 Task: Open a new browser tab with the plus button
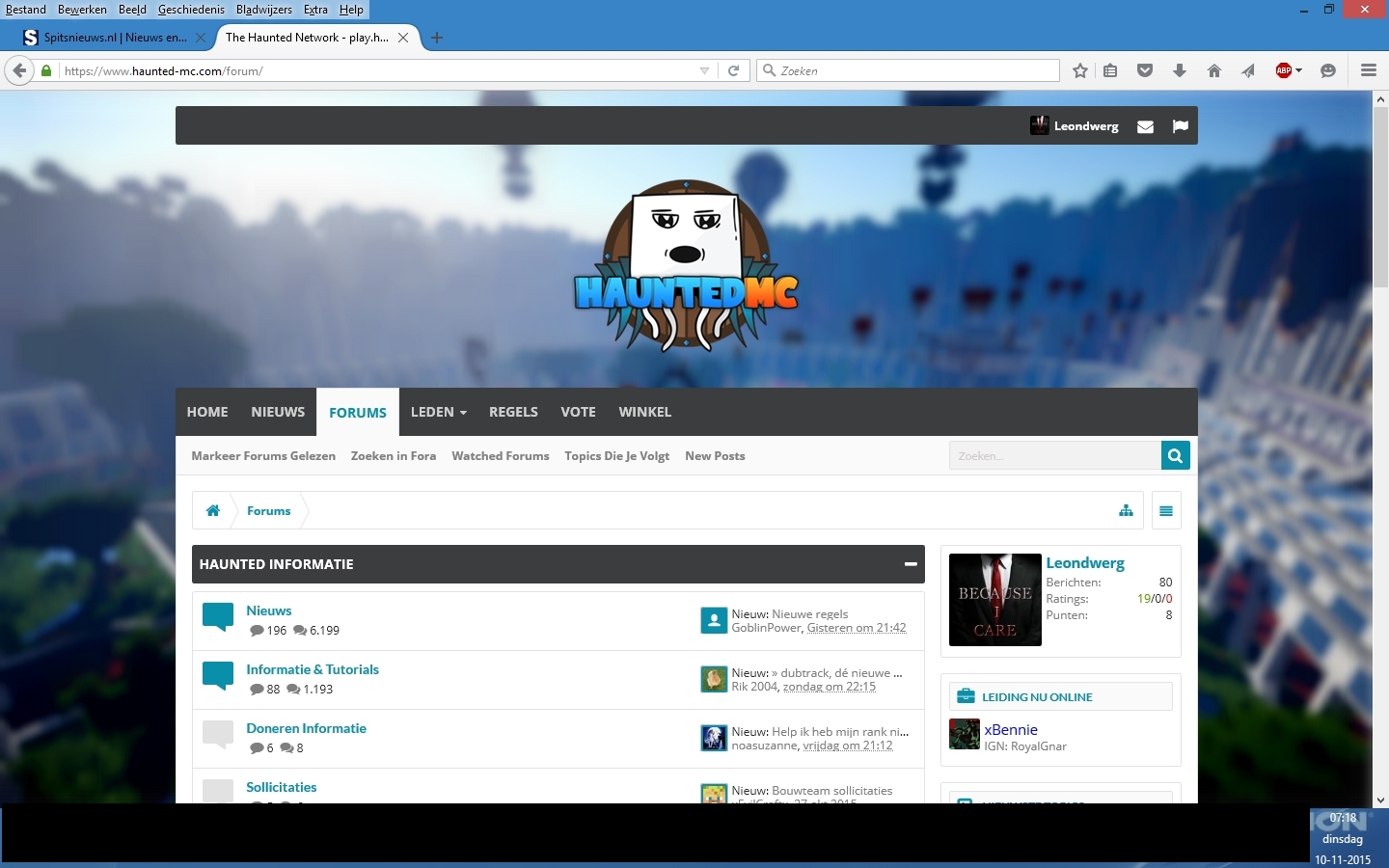[436, 38]
